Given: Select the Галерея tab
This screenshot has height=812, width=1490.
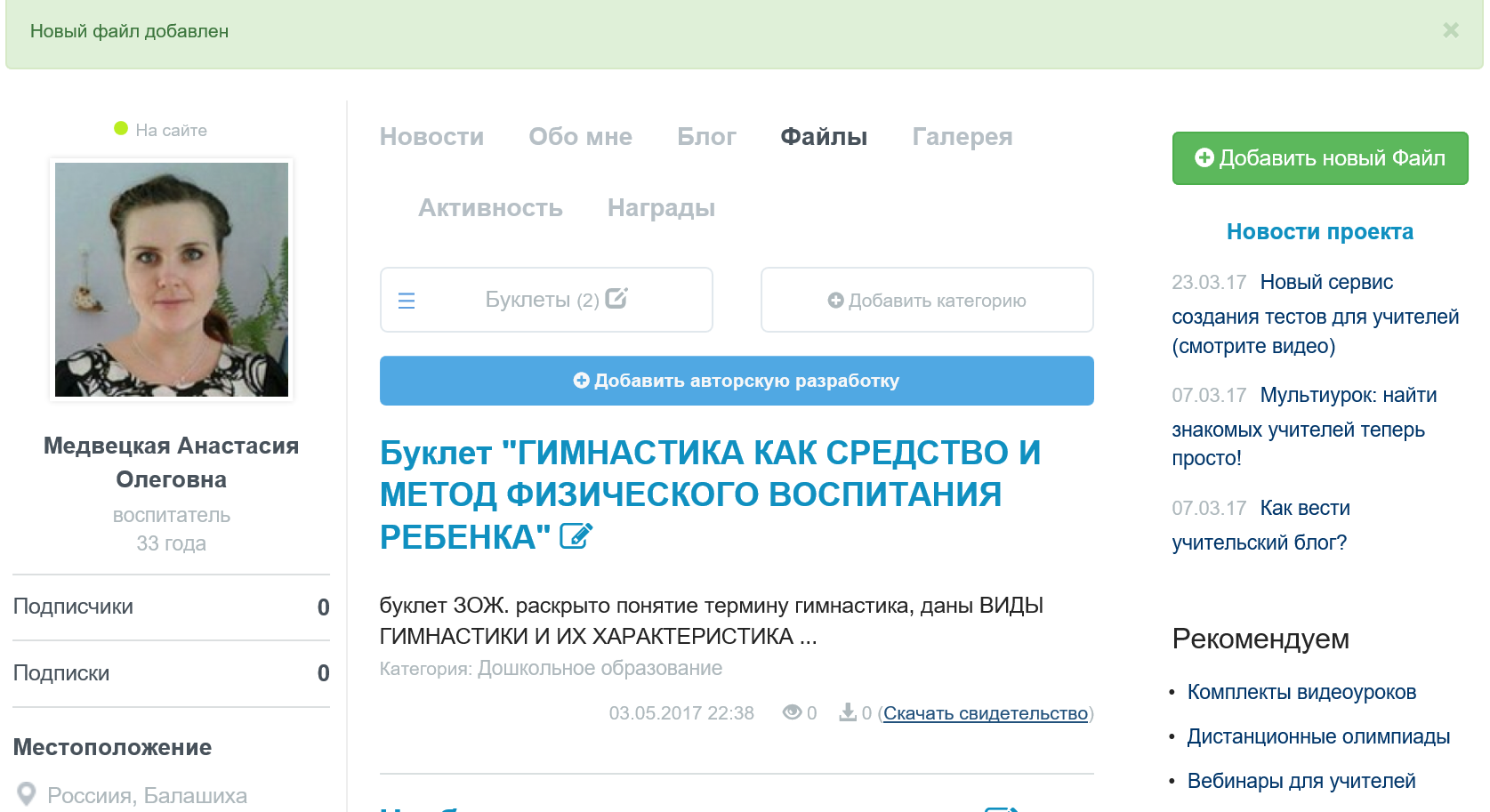Looking at the screenshot, I should 962,137.
